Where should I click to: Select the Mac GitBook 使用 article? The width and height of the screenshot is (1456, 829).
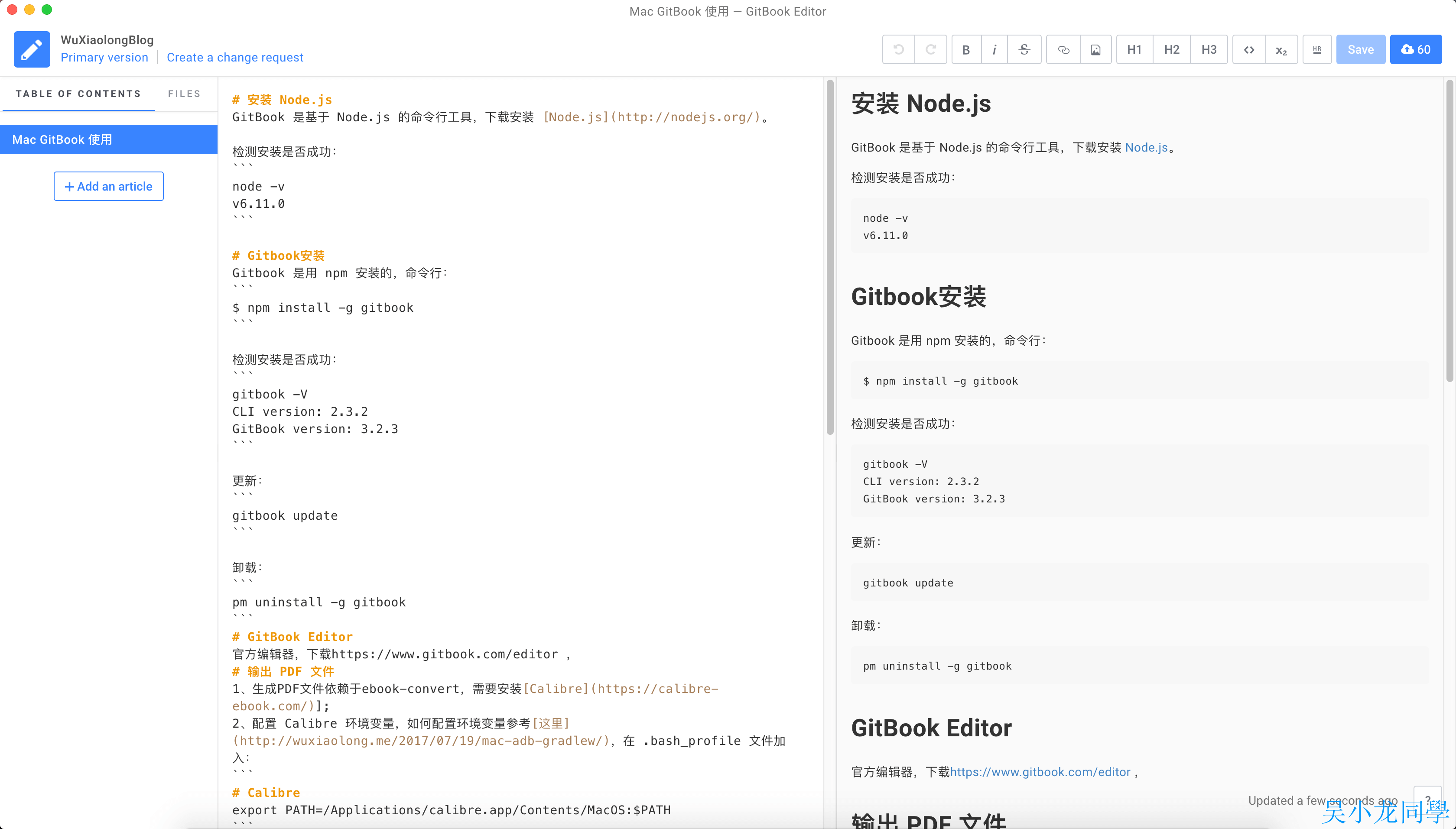click(x=109, y=139)
